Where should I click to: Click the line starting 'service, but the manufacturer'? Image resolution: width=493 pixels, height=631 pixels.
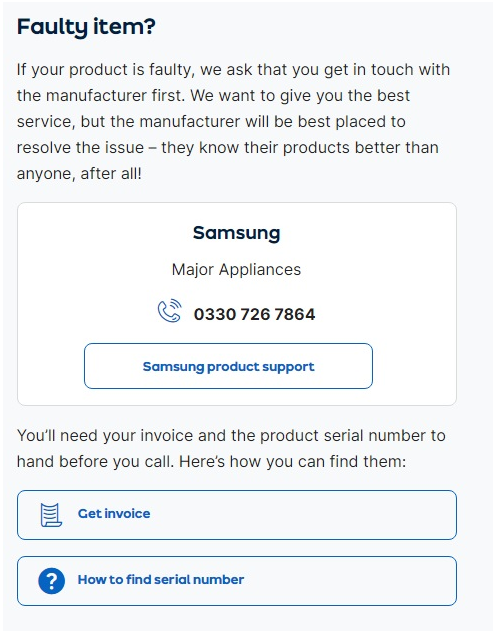click(x=211, y=122)
